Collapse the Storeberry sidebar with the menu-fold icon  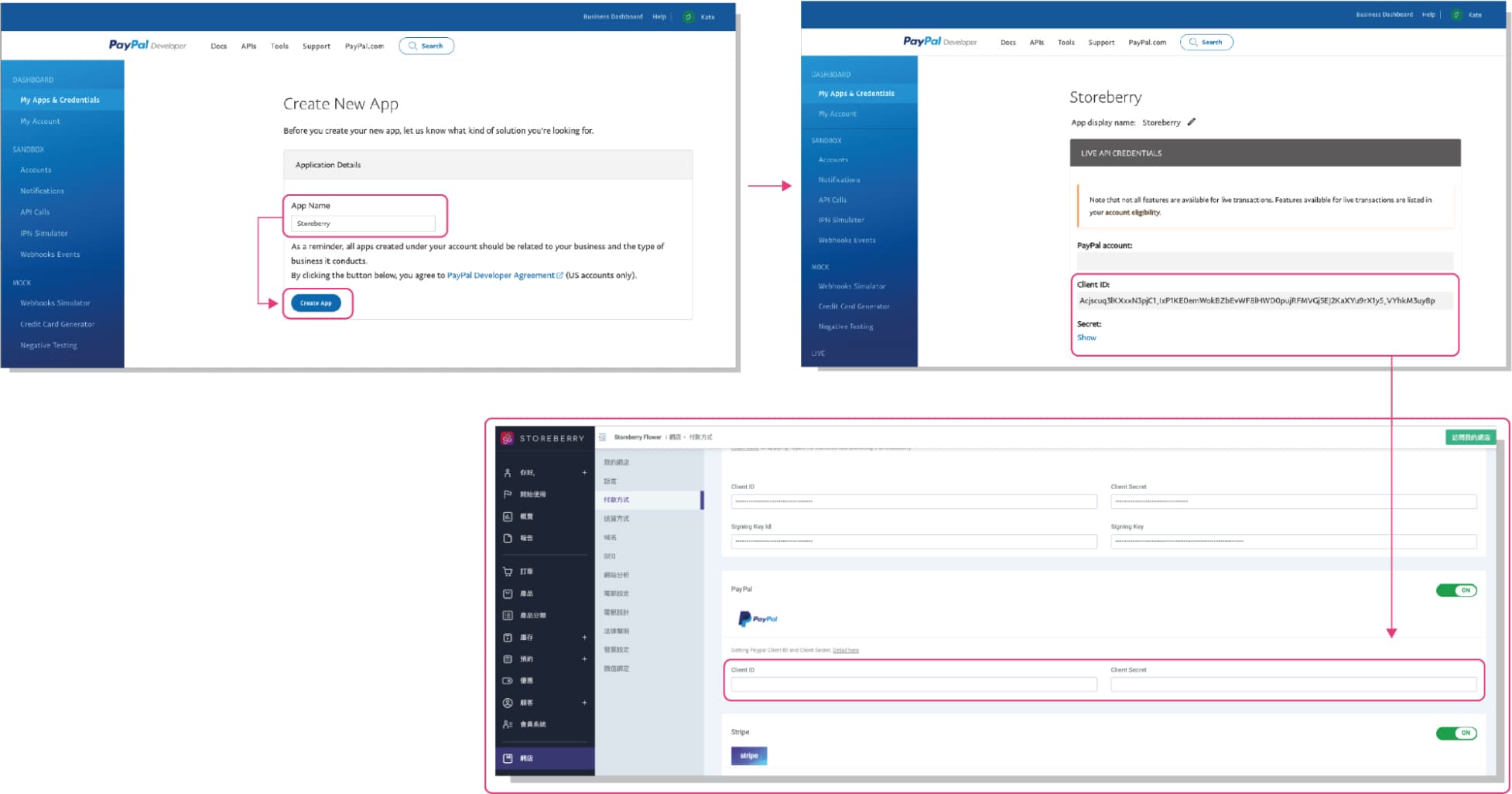602,437
